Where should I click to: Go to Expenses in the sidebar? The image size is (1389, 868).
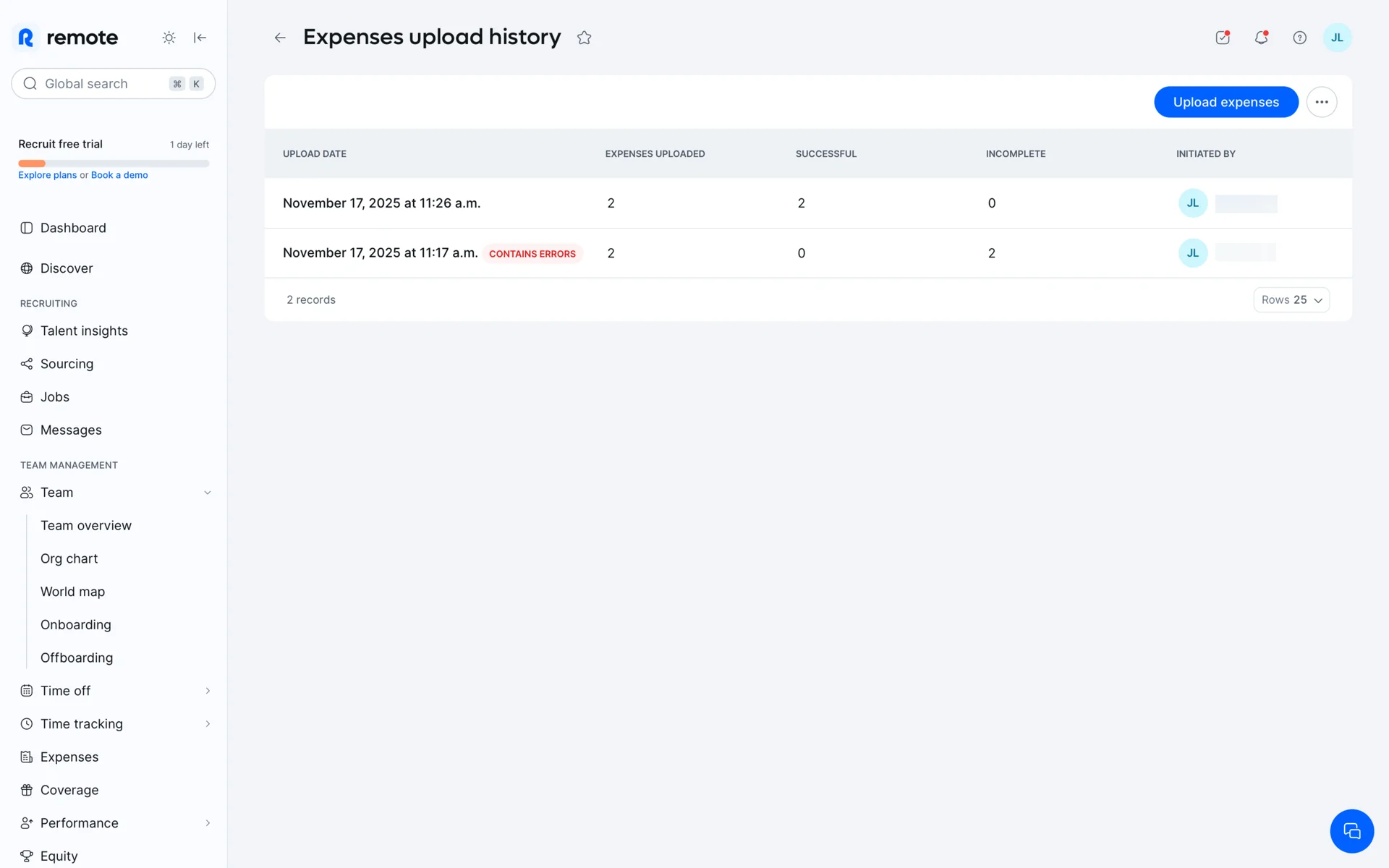(69, 757)
